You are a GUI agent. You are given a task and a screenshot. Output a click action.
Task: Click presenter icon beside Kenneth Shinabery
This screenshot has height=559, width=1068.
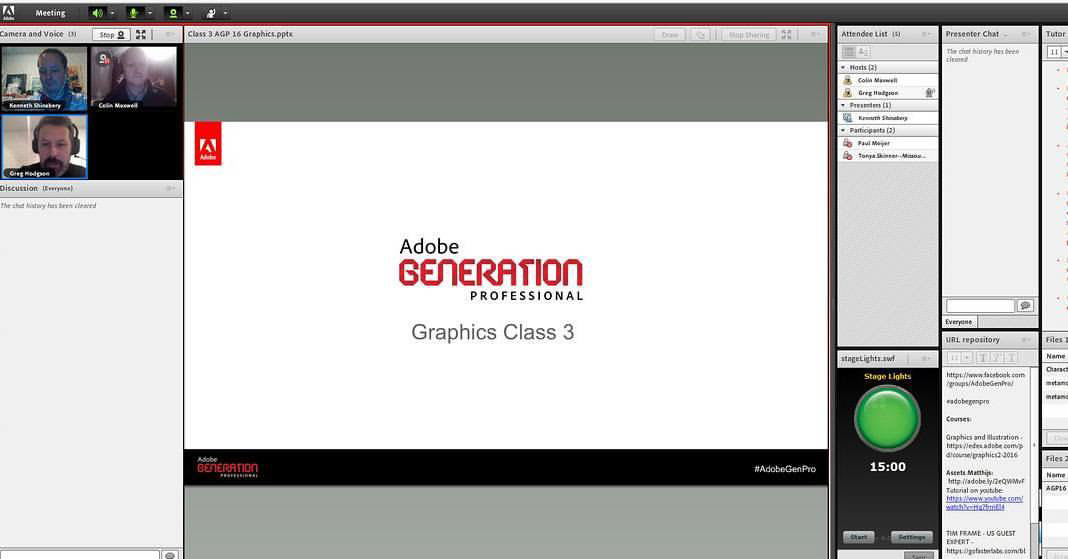pos(847,118)
